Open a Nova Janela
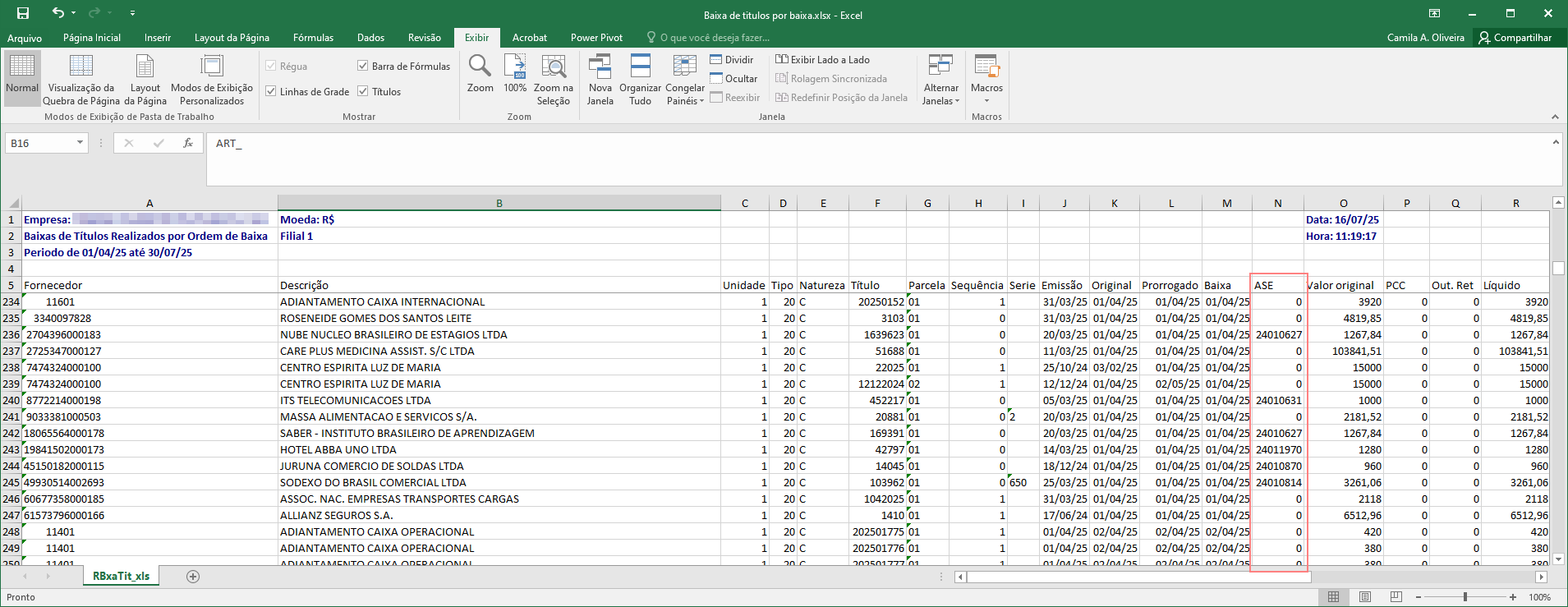1568x607 pixels. click(x=600, y=79)
